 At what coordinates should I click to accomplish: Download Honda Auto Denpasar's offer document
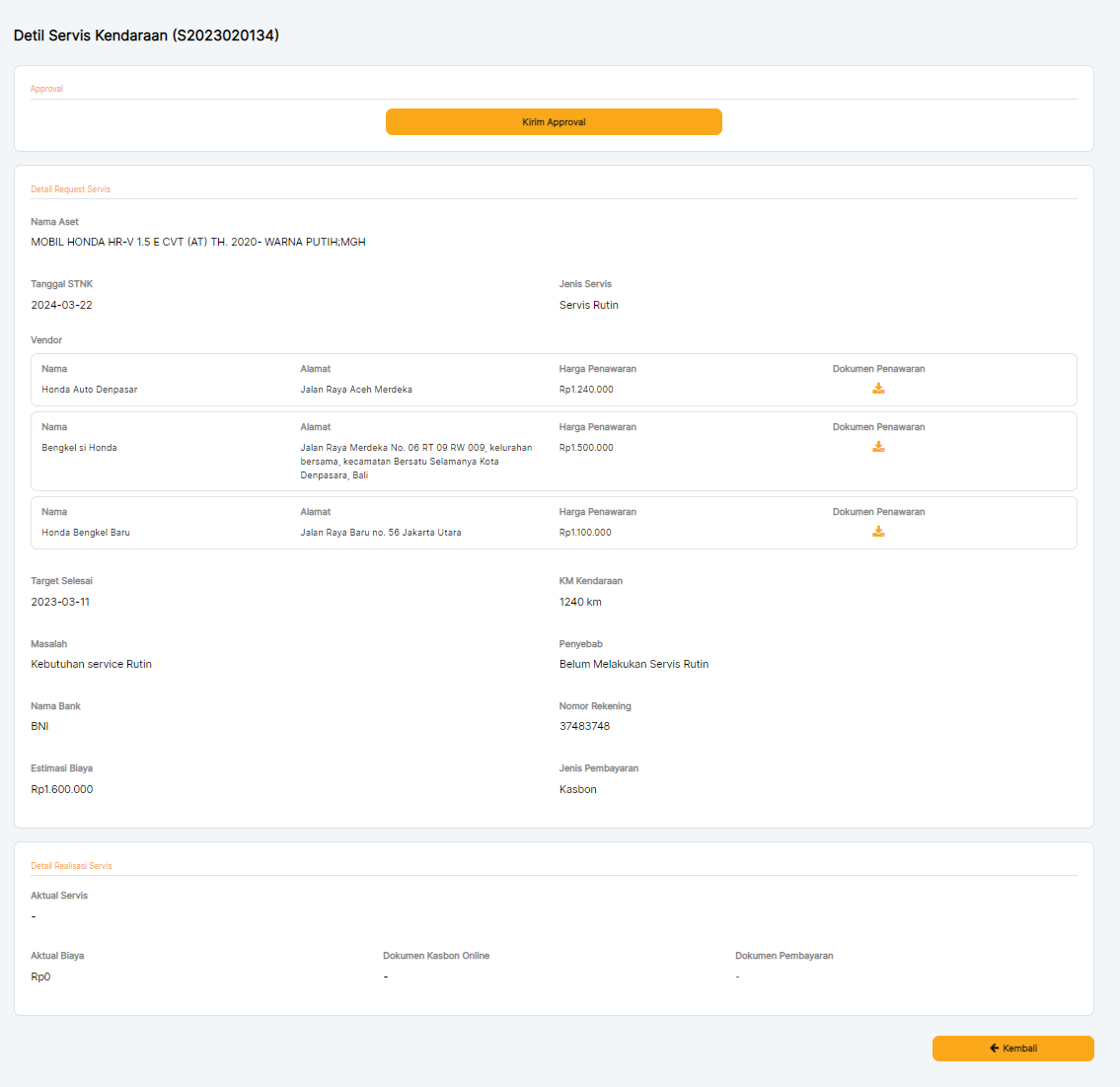coord(878,389)
